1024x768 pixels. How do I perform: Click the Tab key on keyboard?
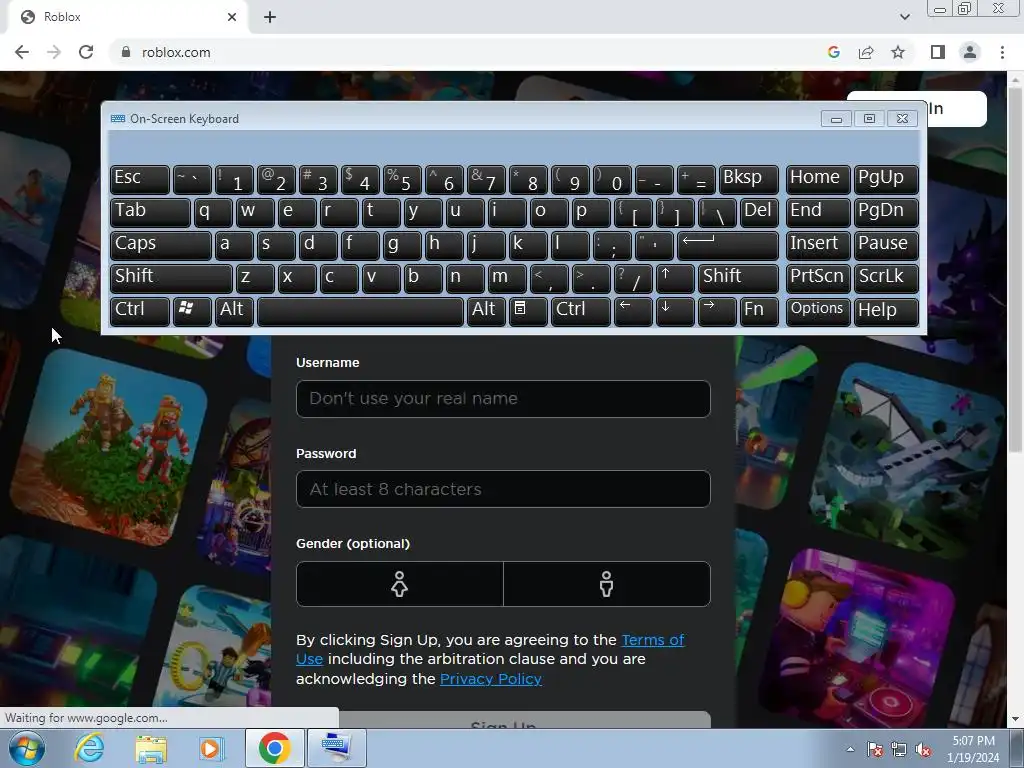click(x=150, y=212)
